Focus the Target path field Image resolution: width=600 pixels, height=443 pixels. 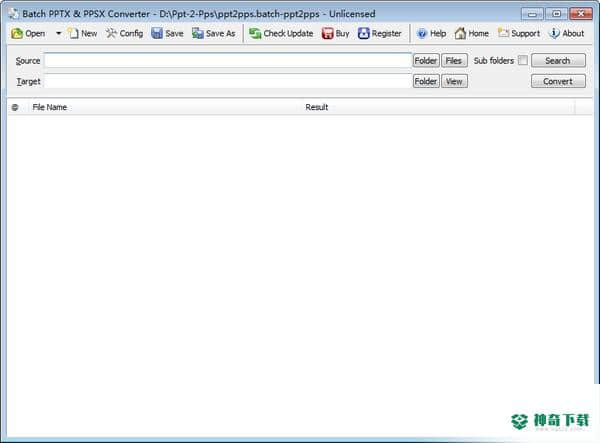[228, 81]
